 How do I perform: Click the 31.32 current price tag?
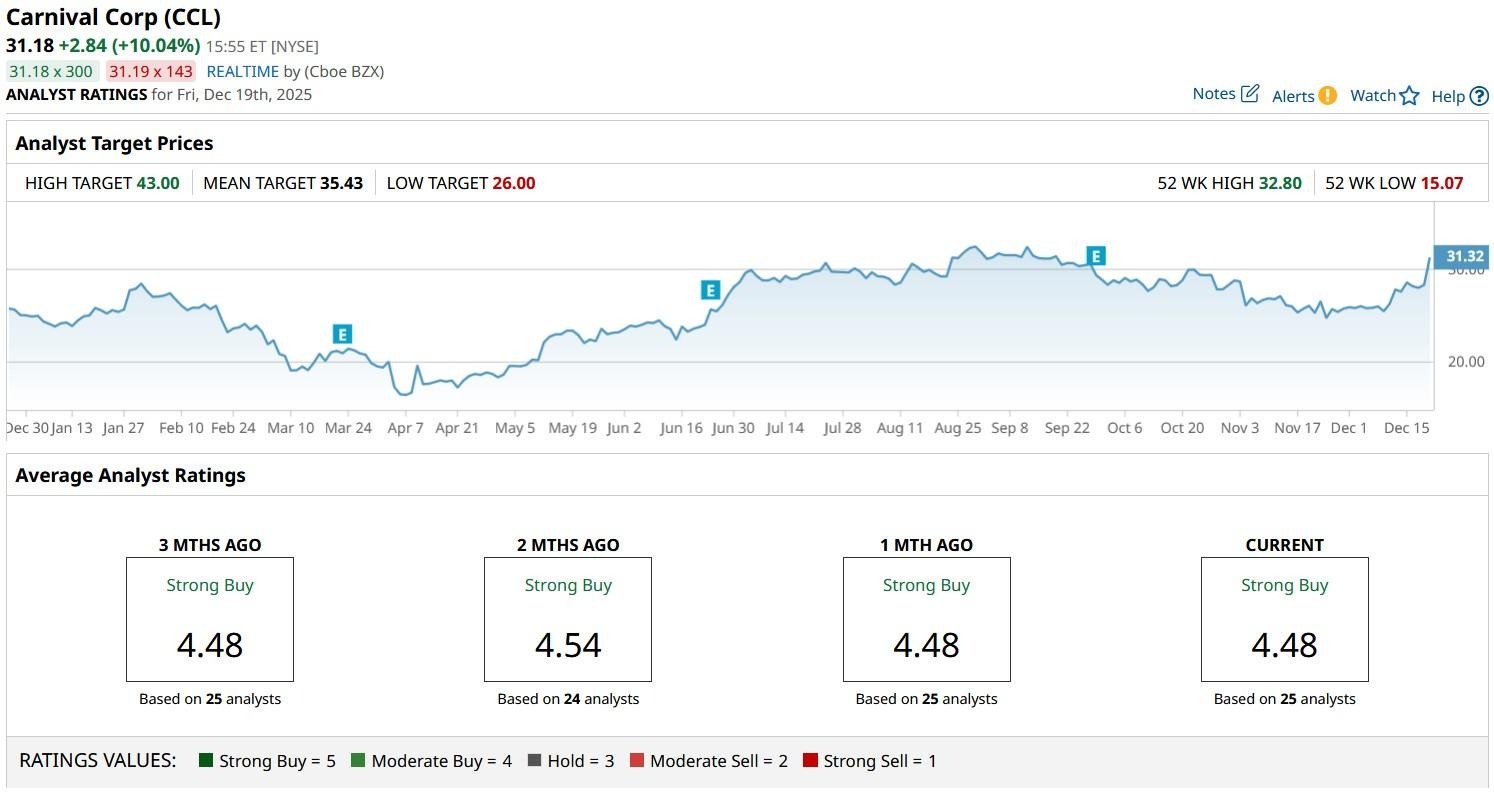pyautogui.click(x=1463, y=256)
